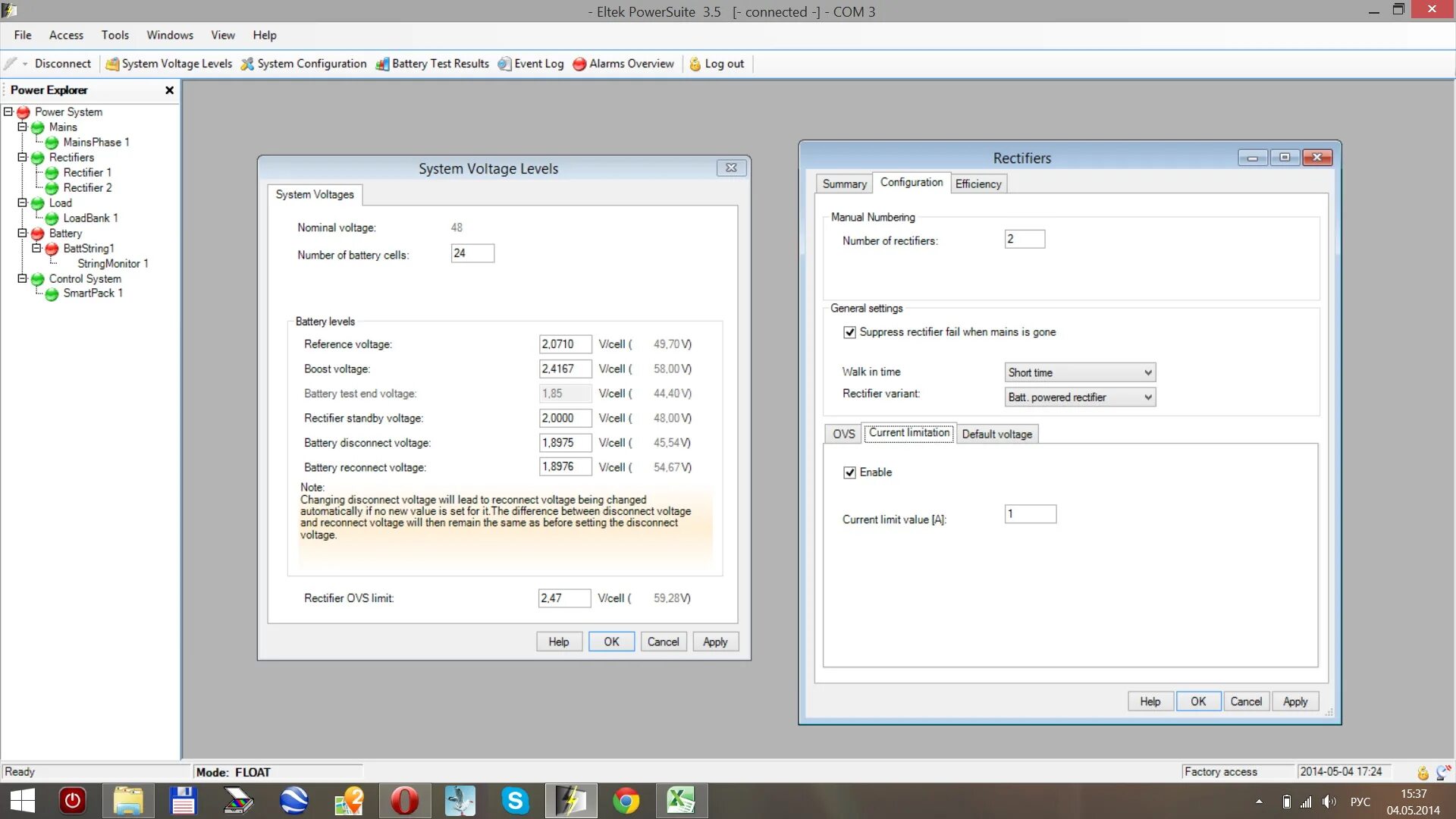The width and height of the screenshot is (1456, 819).
Task: Toggle Suppress rectifier fail when mains gone
Action: point(849,332)
